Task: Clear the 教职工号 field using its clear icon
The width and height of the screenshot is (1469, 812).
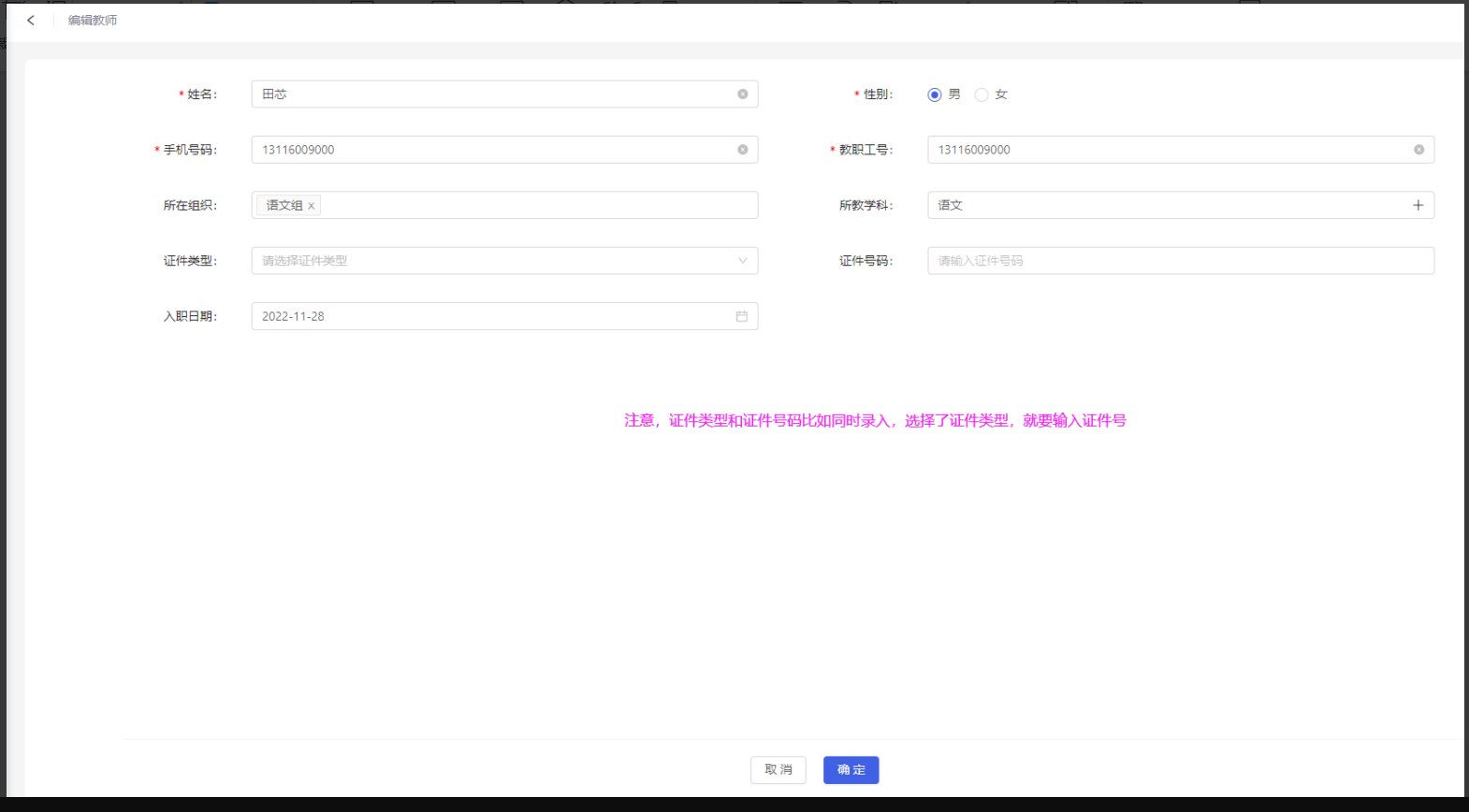Action: [x=1418, y=150]
